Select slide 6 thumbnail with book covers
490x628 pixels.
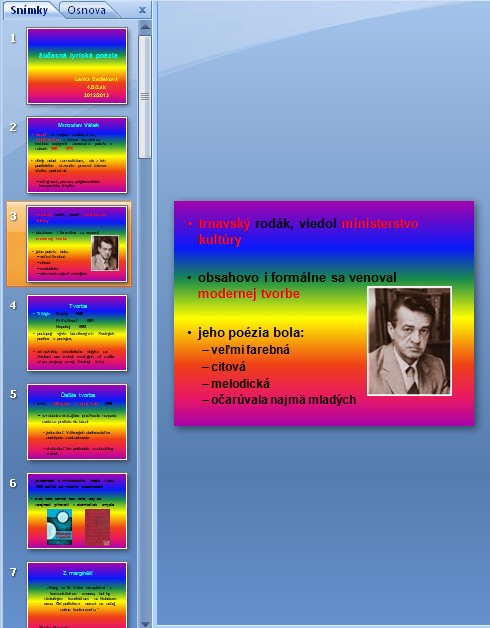click(77, 511)
